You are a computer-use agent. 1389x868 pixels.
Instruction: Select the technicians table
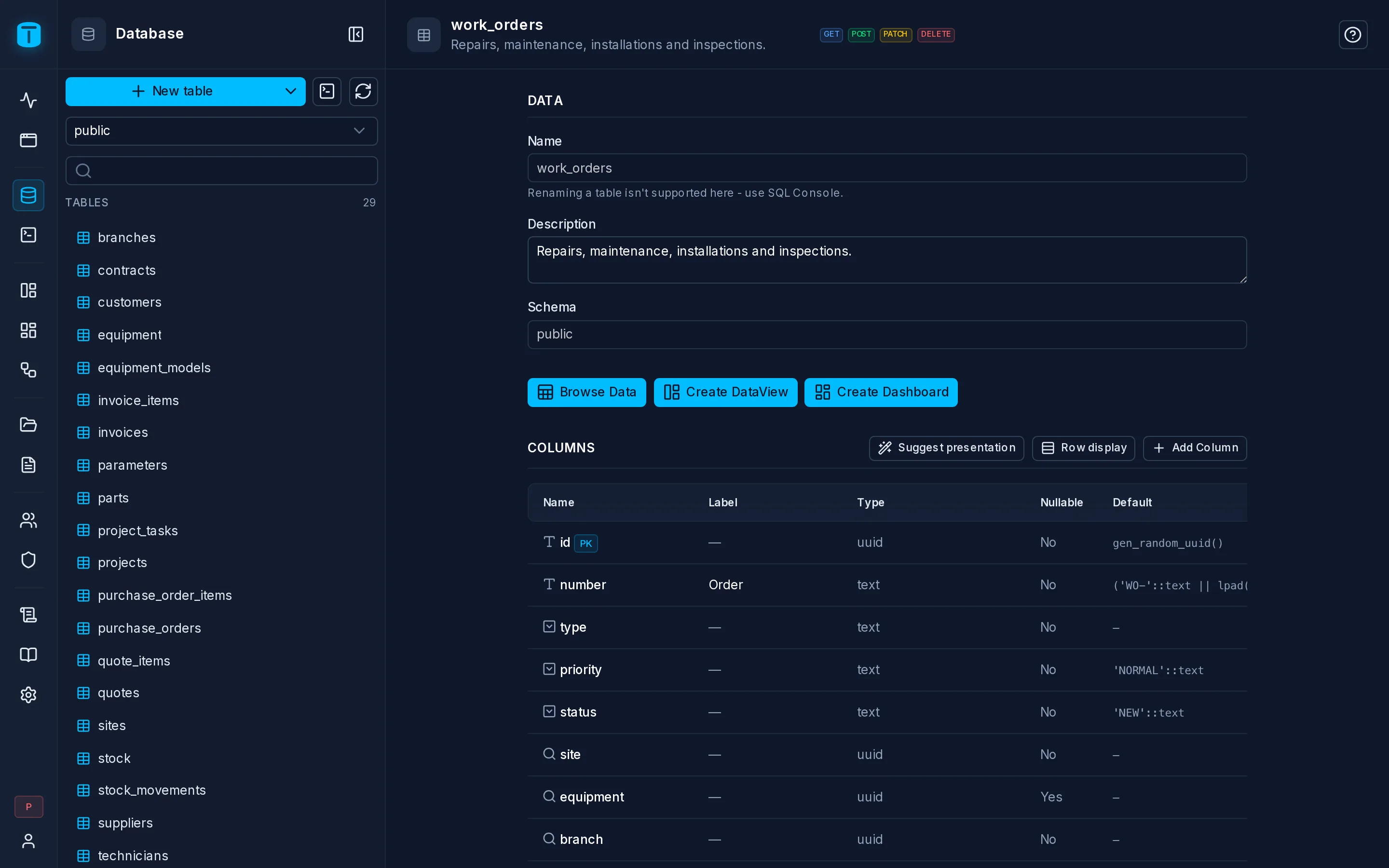point(221,855)
